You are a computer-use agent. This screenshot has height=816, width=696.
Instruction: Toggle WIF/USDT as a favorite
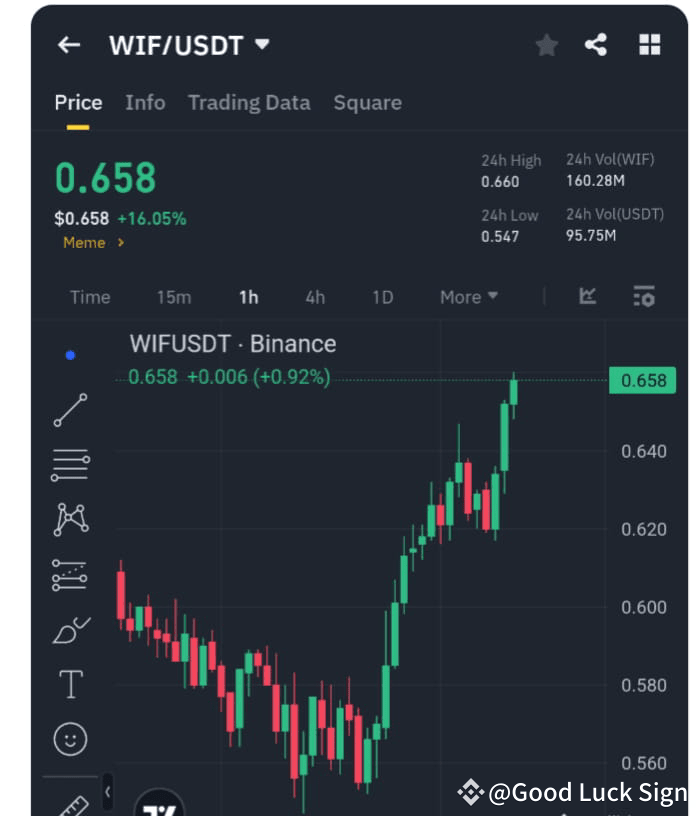546,44
